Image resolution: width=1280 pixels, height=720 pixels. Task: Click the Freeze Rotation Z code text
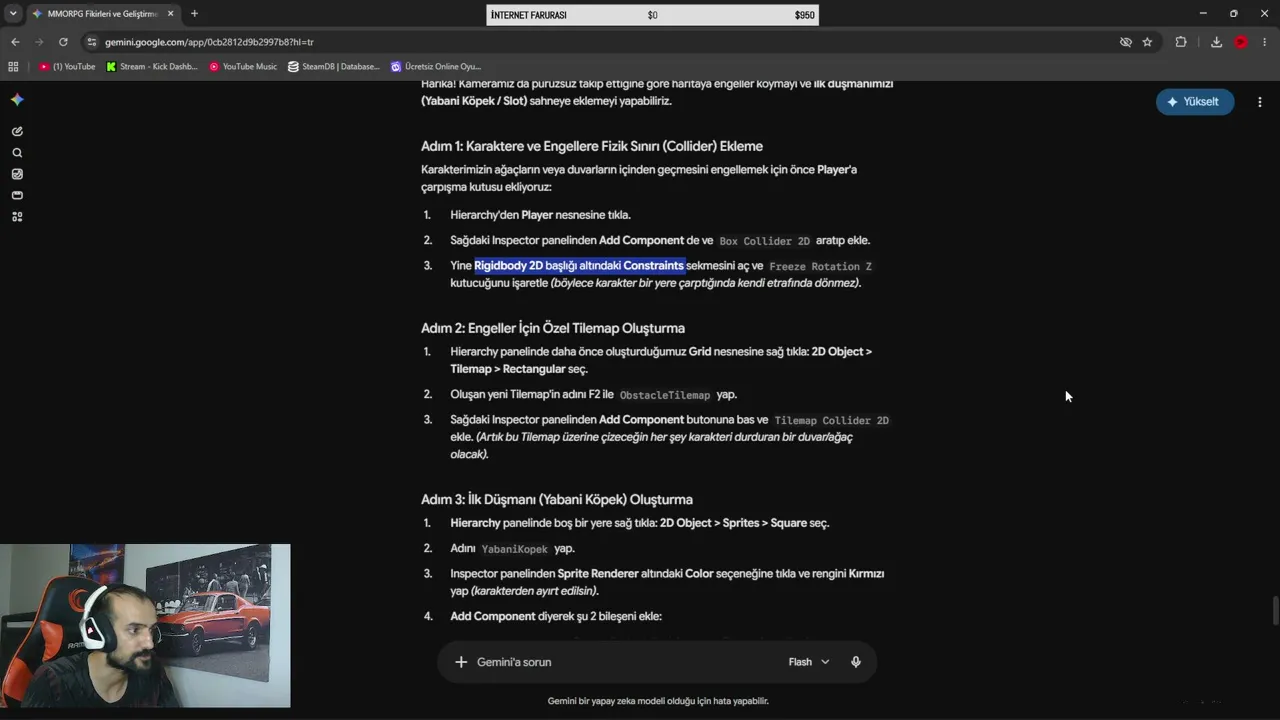point(820,266)
